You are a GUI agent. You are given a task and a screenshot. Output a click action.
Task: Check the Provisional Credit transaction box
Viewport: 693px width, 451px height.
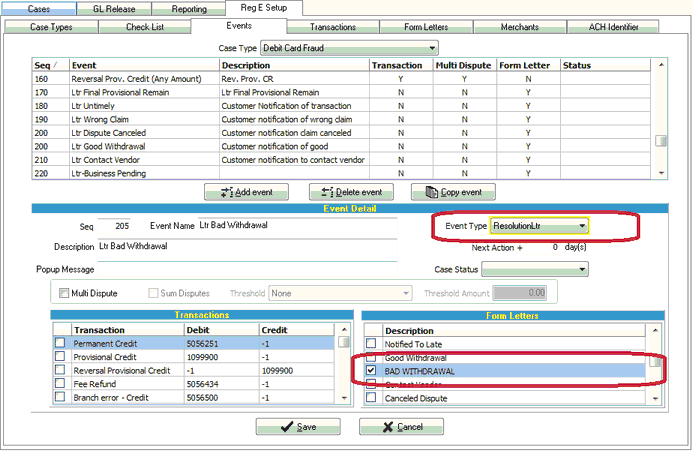point(60,356)
